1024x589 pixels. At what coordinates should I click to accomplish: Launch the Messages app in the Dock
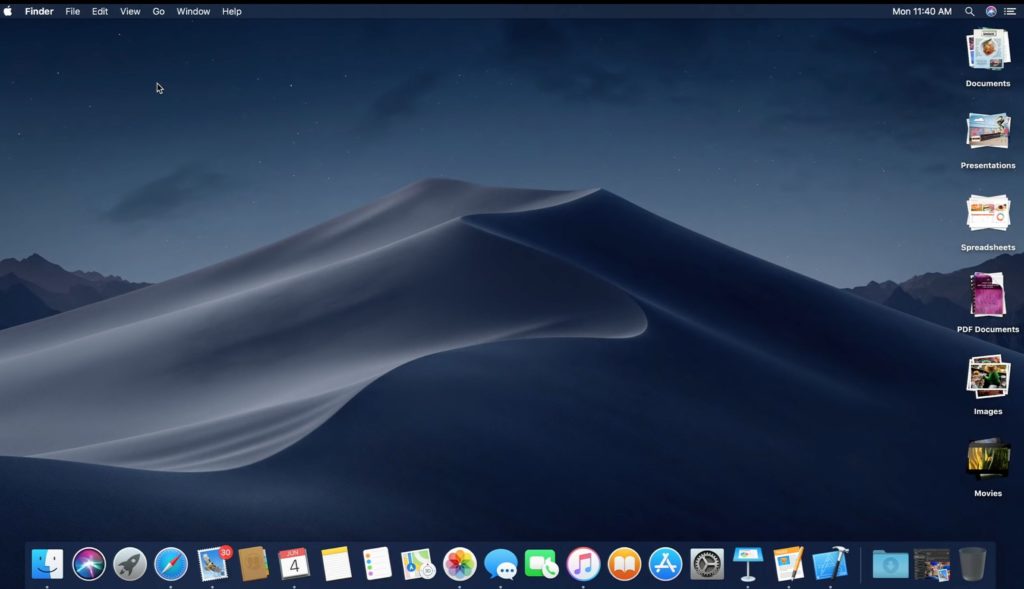pyautogui.click(x=500, y=564)
